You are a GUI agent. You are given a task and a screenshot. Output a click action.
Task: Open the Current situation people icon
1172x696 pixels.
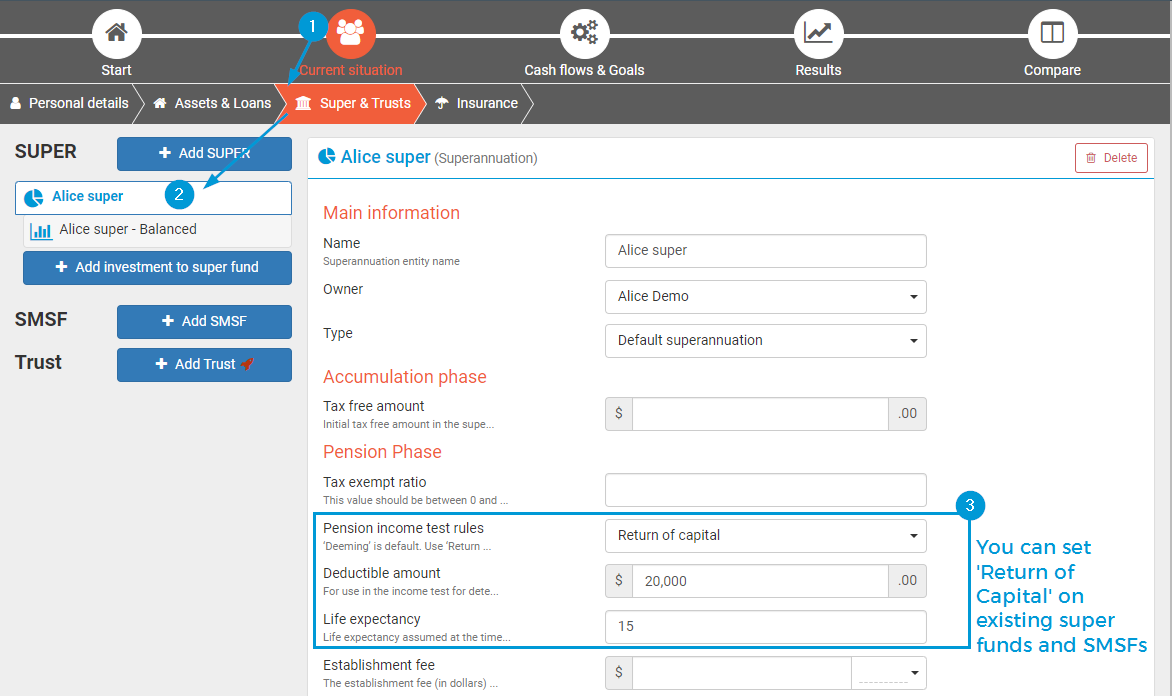tap(350, 33)
